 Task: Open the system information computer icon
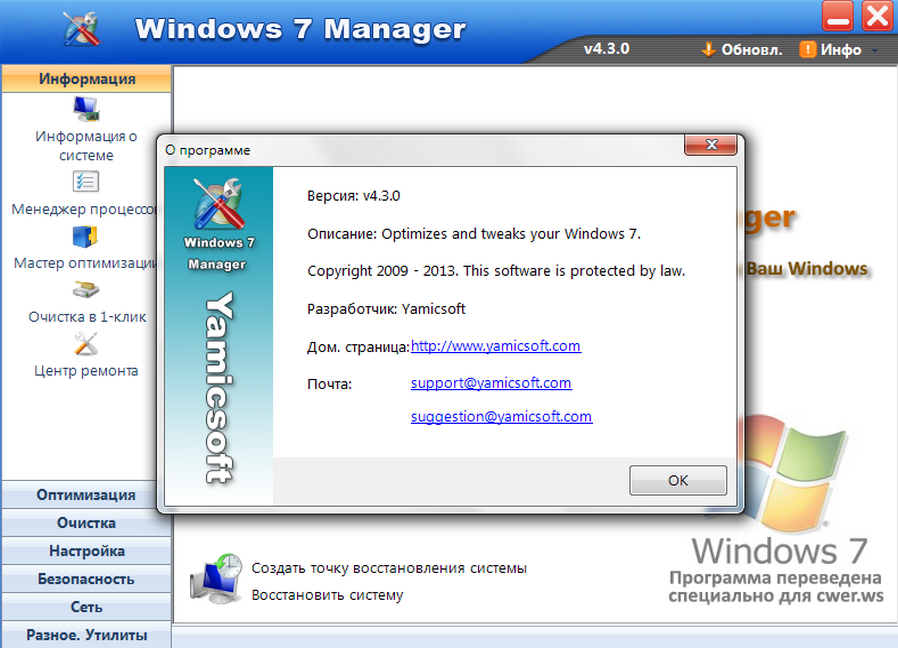tap(86, 108)
